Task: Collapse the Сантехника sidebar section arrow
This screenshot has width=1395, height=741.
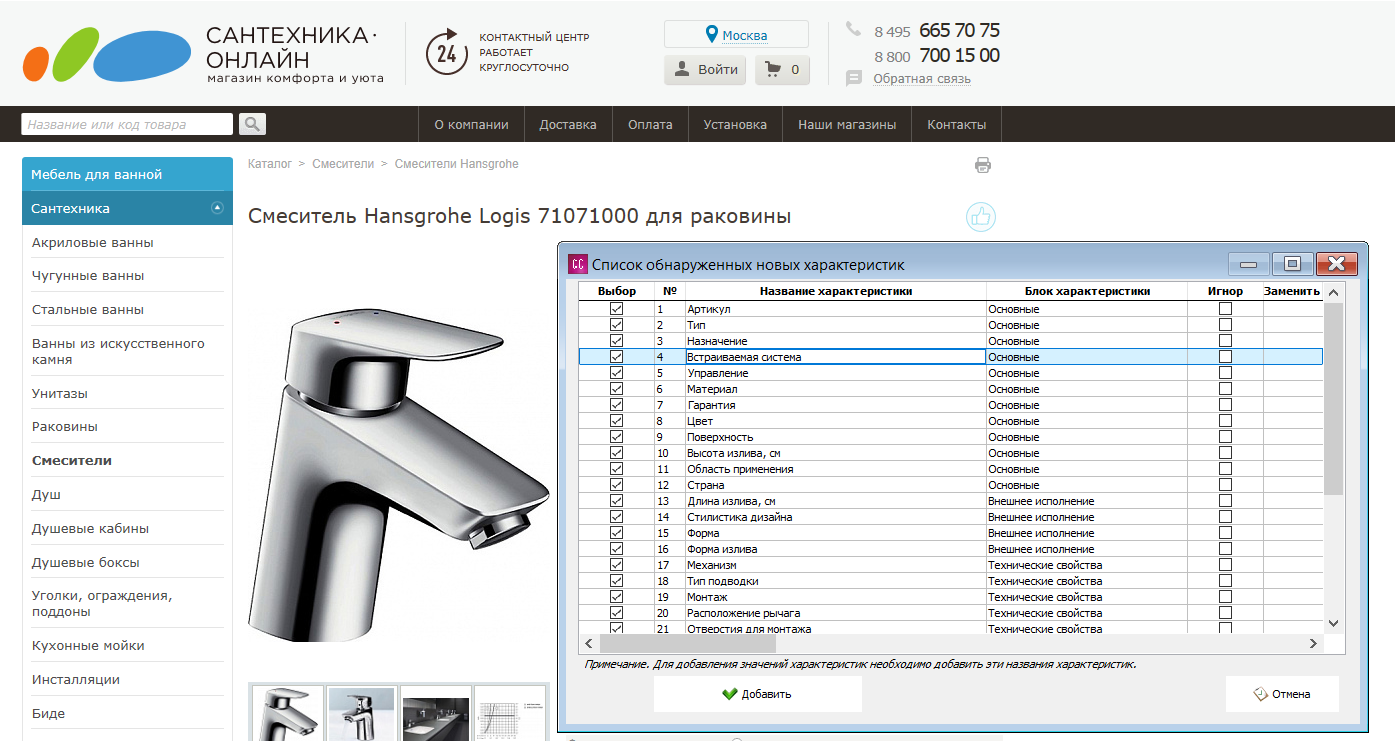Action: [217, 208]
